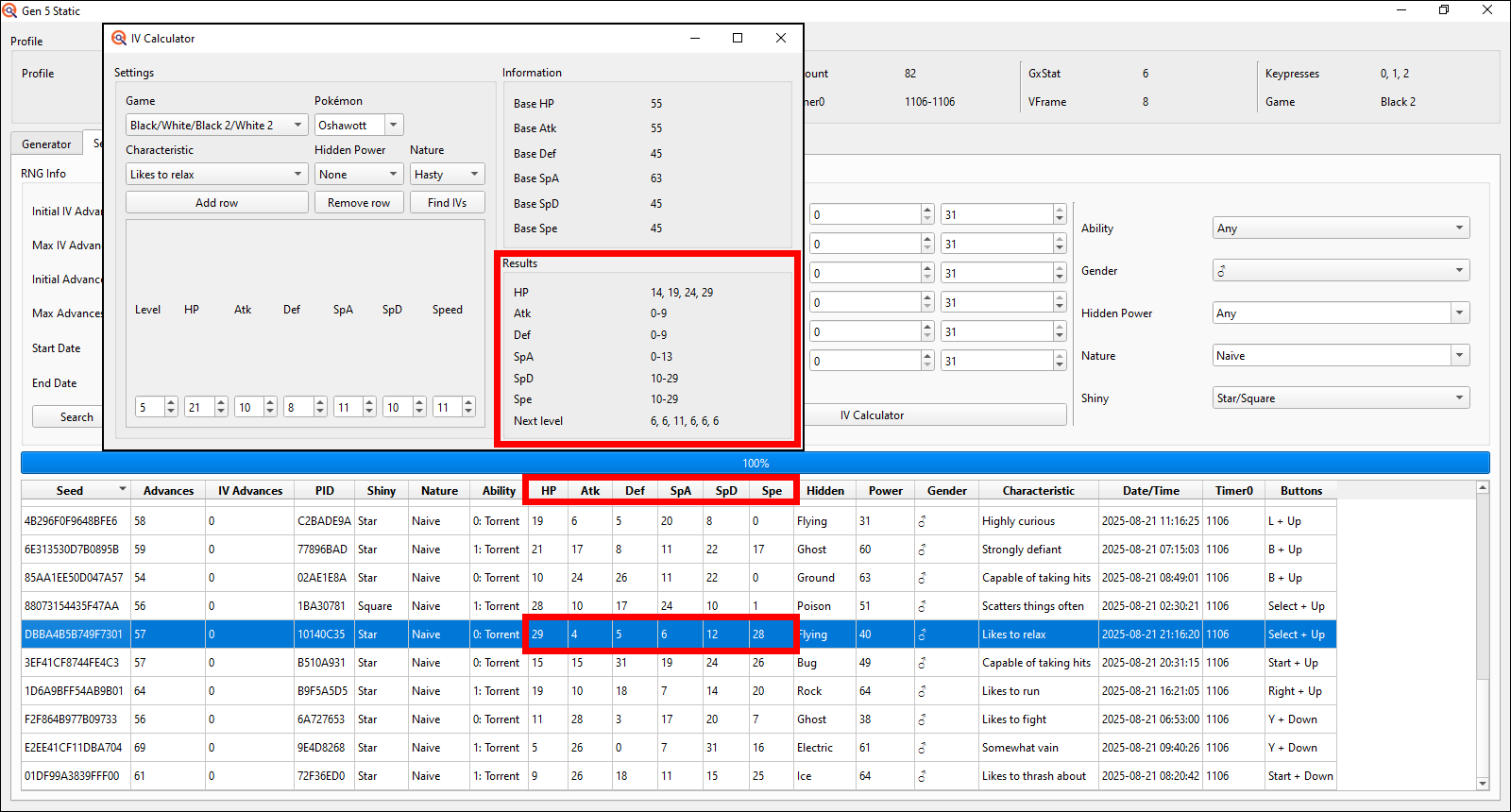
Task: Select the row with seed DBBA4B5B749F7301
Action: click(74, 634)
